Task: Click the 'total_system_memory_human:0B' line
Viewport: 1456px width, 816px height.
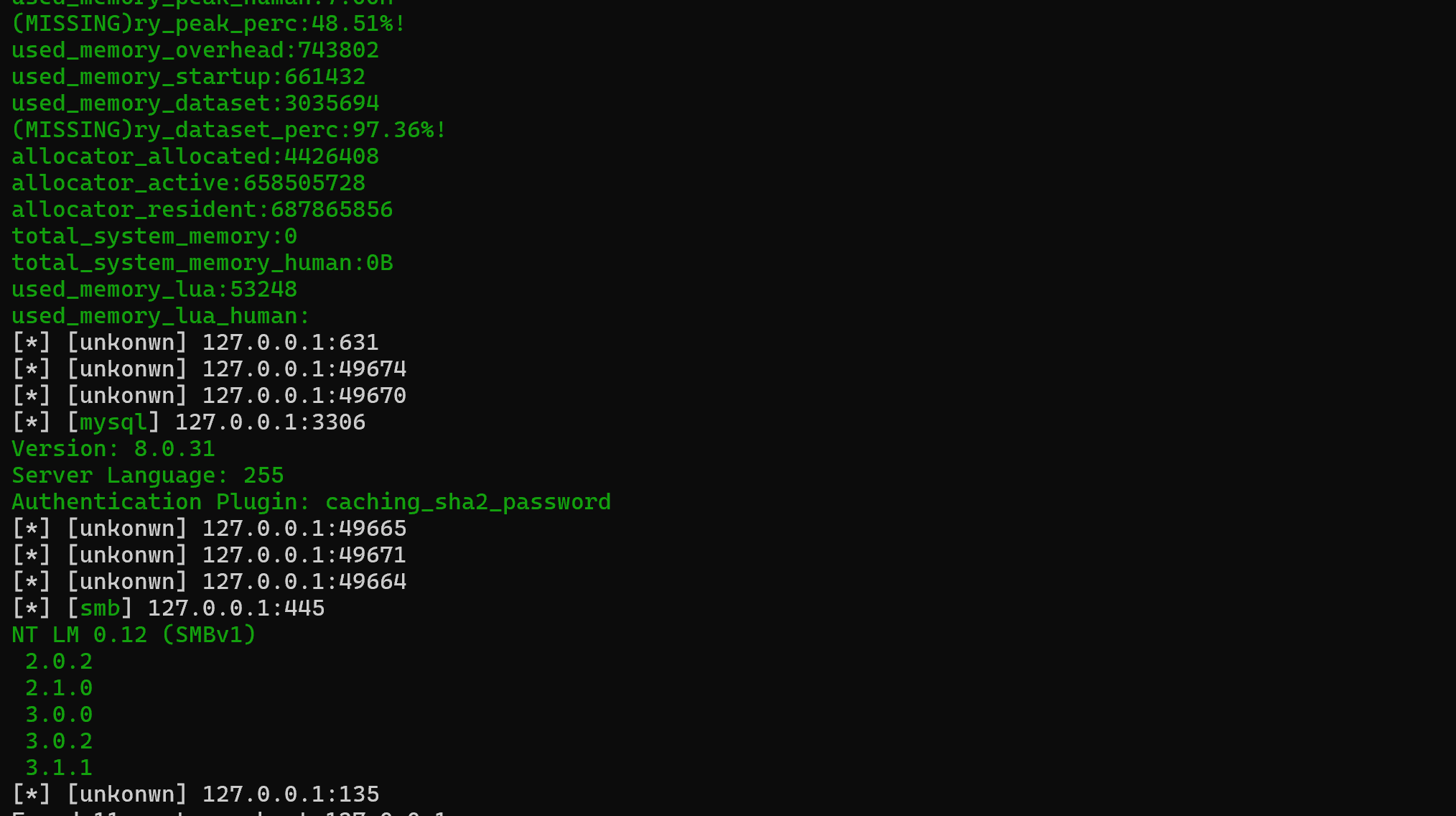Action: pyautogui.click(x=202, y=263)
